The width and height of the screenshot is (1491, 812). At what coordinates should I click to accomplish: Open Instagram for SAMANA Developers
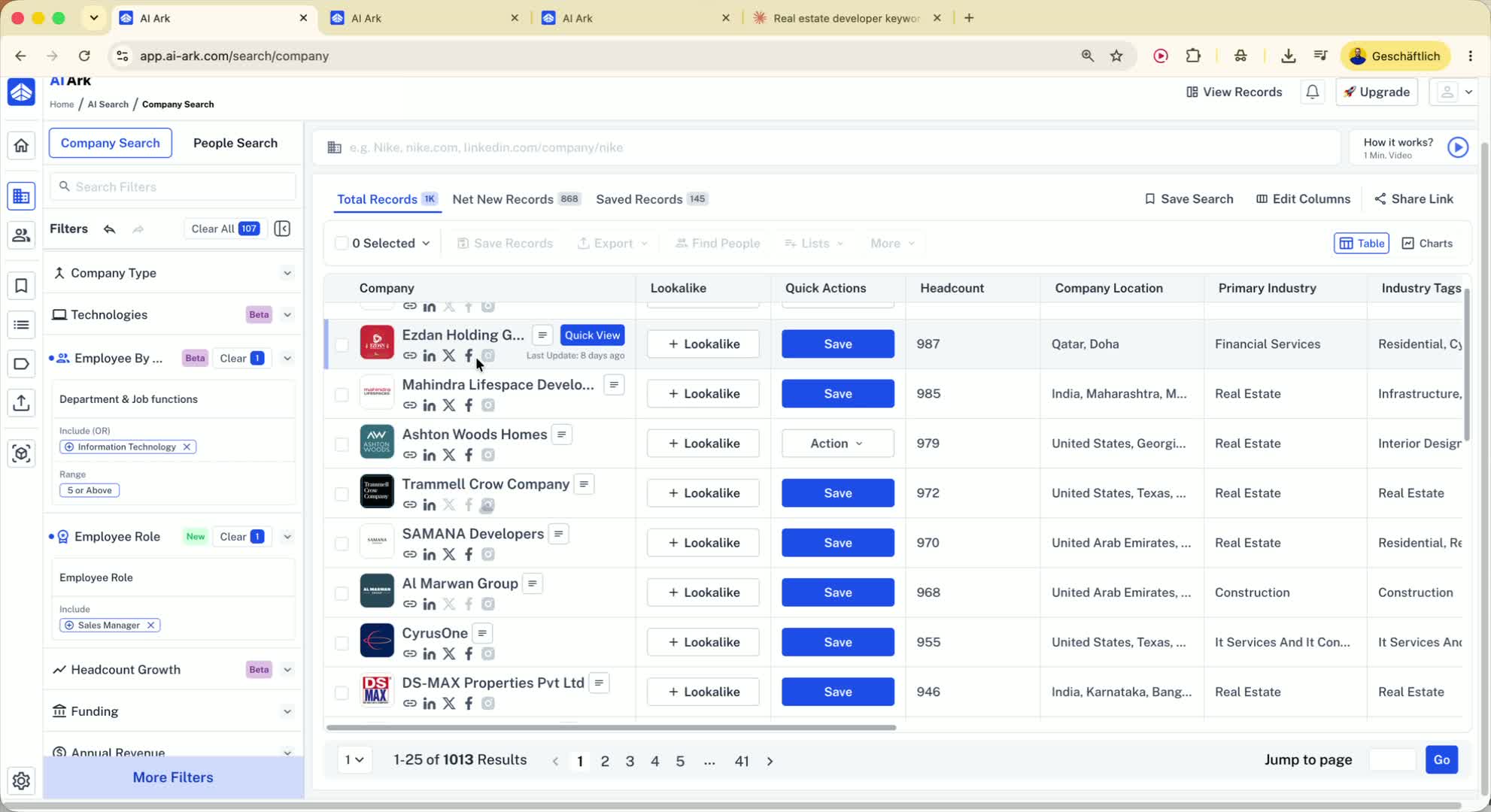(488, 554)
